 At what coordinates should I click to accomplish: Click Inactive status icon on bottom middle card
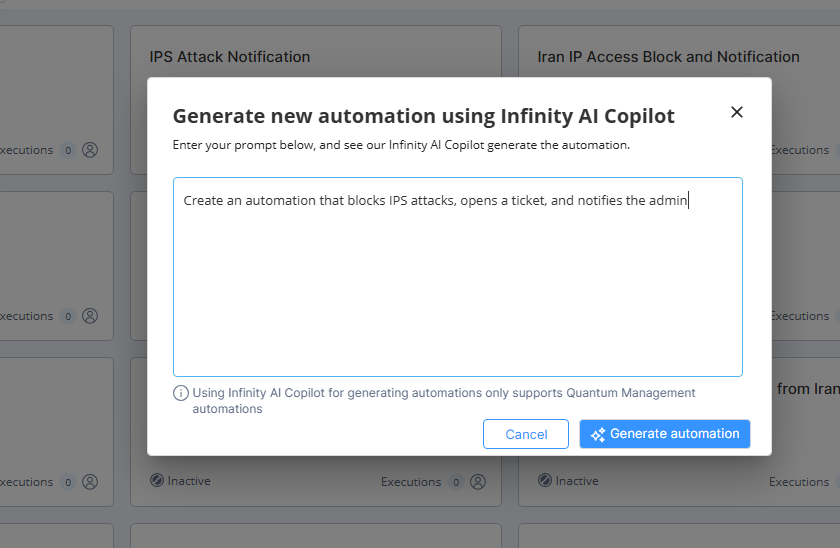[x=156, y=481]
